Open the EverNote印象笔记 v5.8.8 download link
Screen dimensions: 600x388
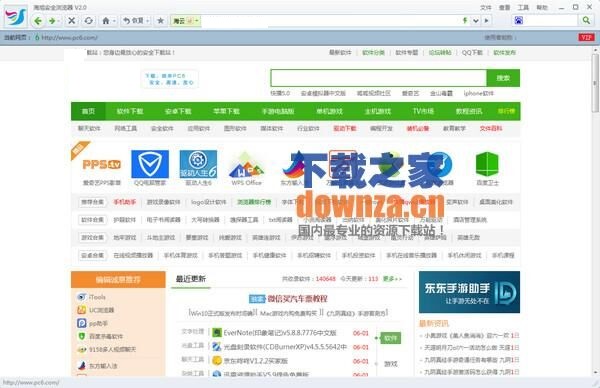coord(280,333)
